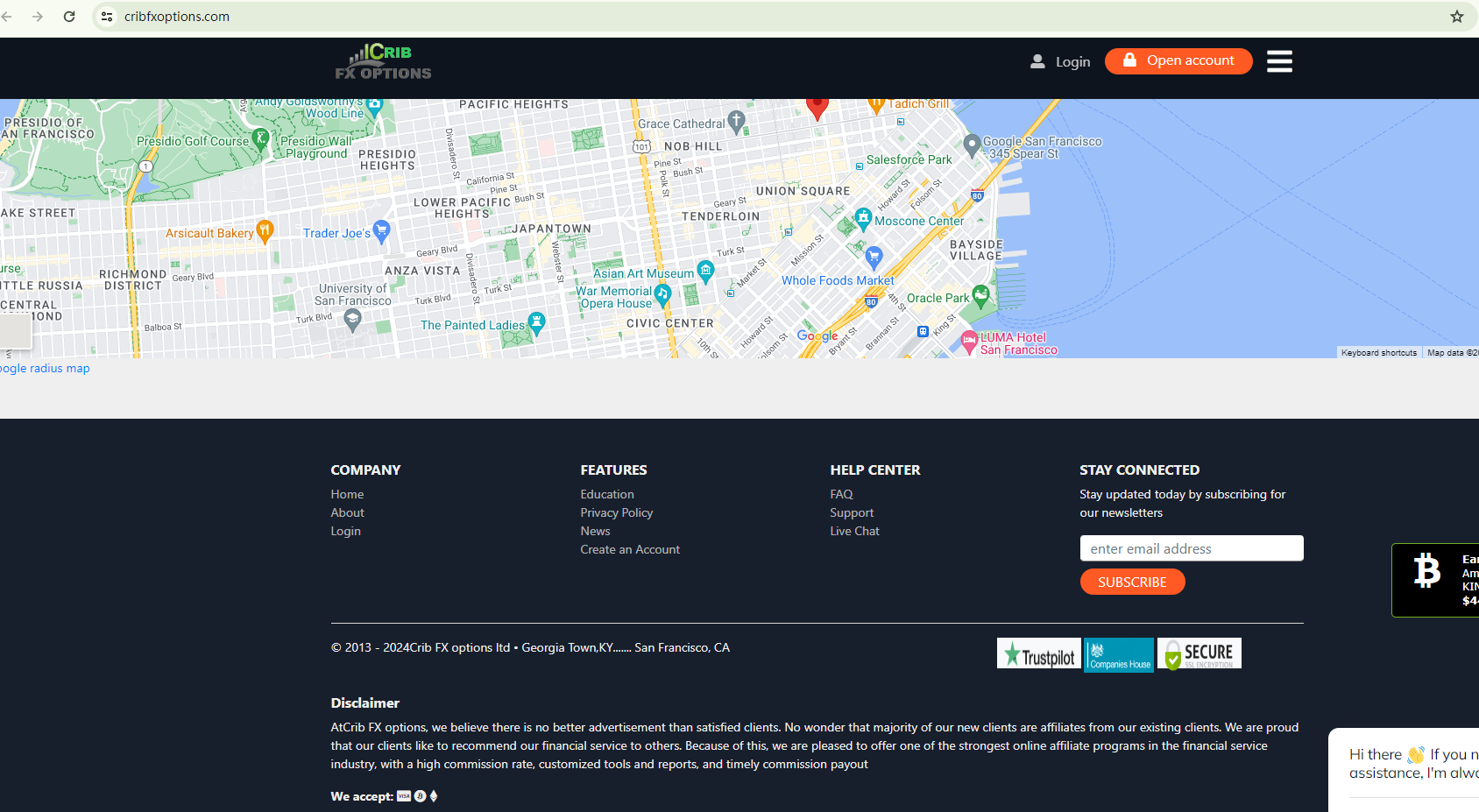This screenshot has width=1479, height=812.
Task: Click the Companies House badge
Action: [x=1119, y=655]
